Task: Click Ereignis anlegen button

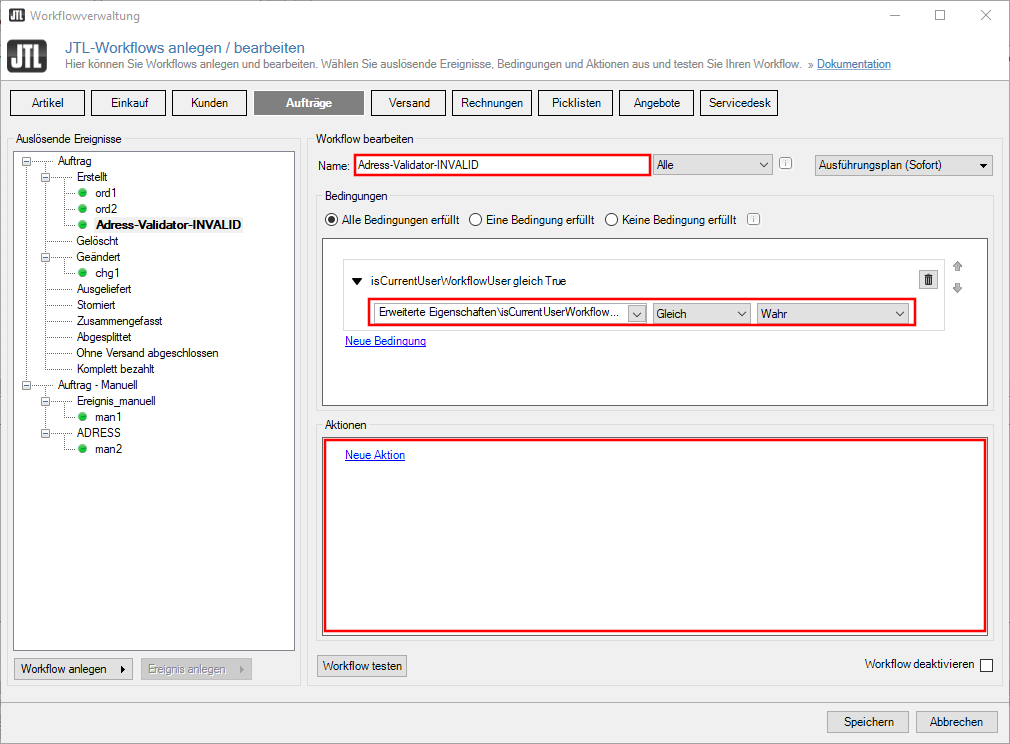Action: pyautogui.click(x=196, y=669)
